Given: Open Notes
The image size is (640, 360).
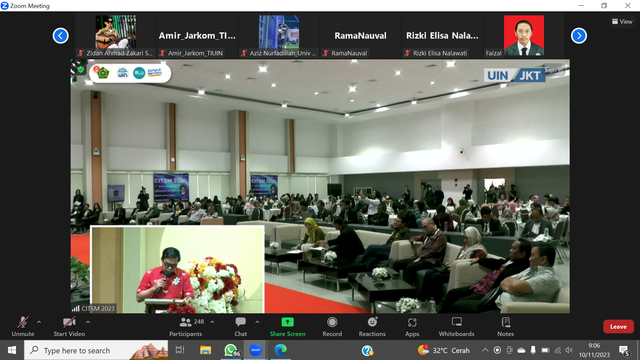Looking at the screenshot, I should point(505,327).
